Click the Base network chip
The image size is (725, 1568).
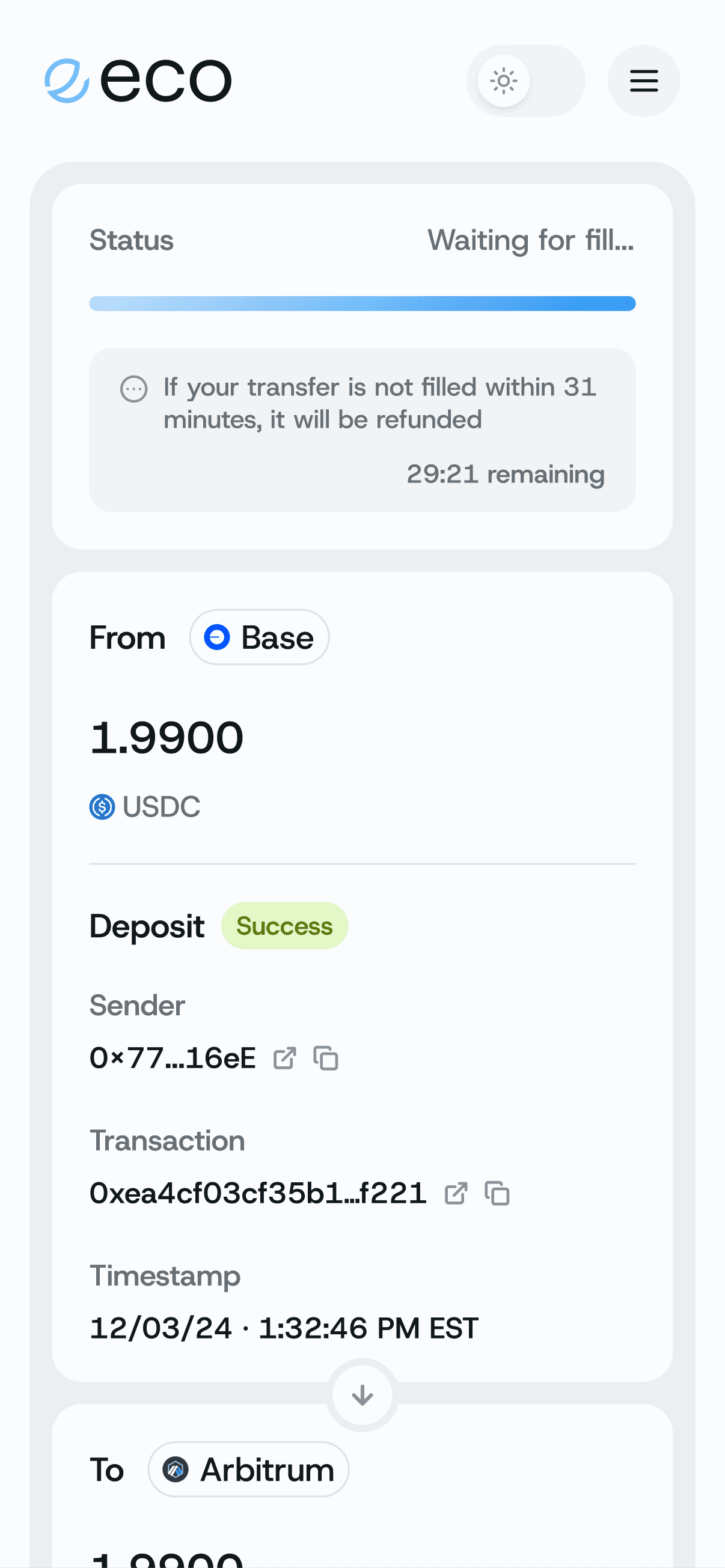(x=259, y=637)
